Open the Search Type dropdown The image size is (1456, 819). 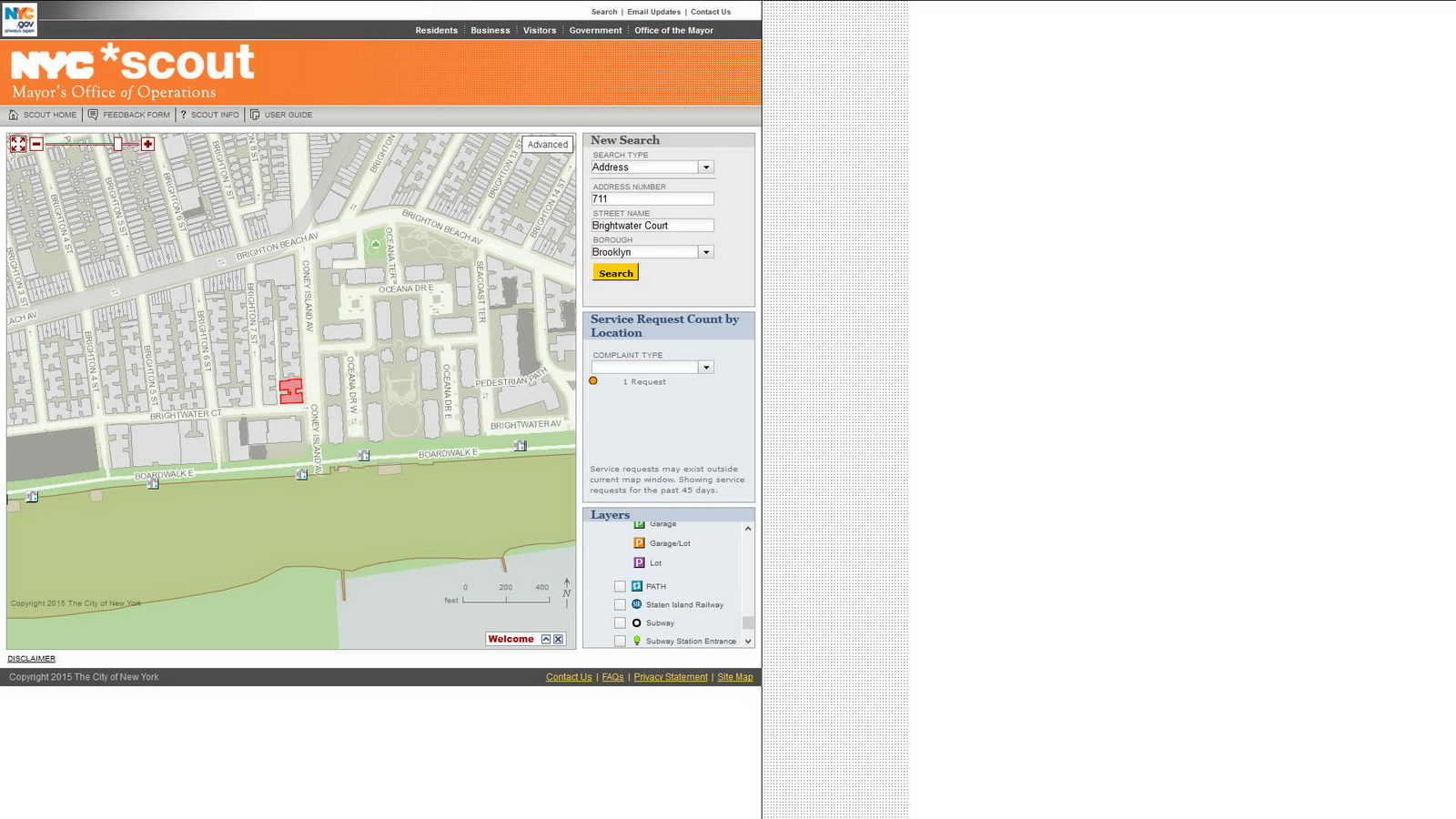(705, 167)
